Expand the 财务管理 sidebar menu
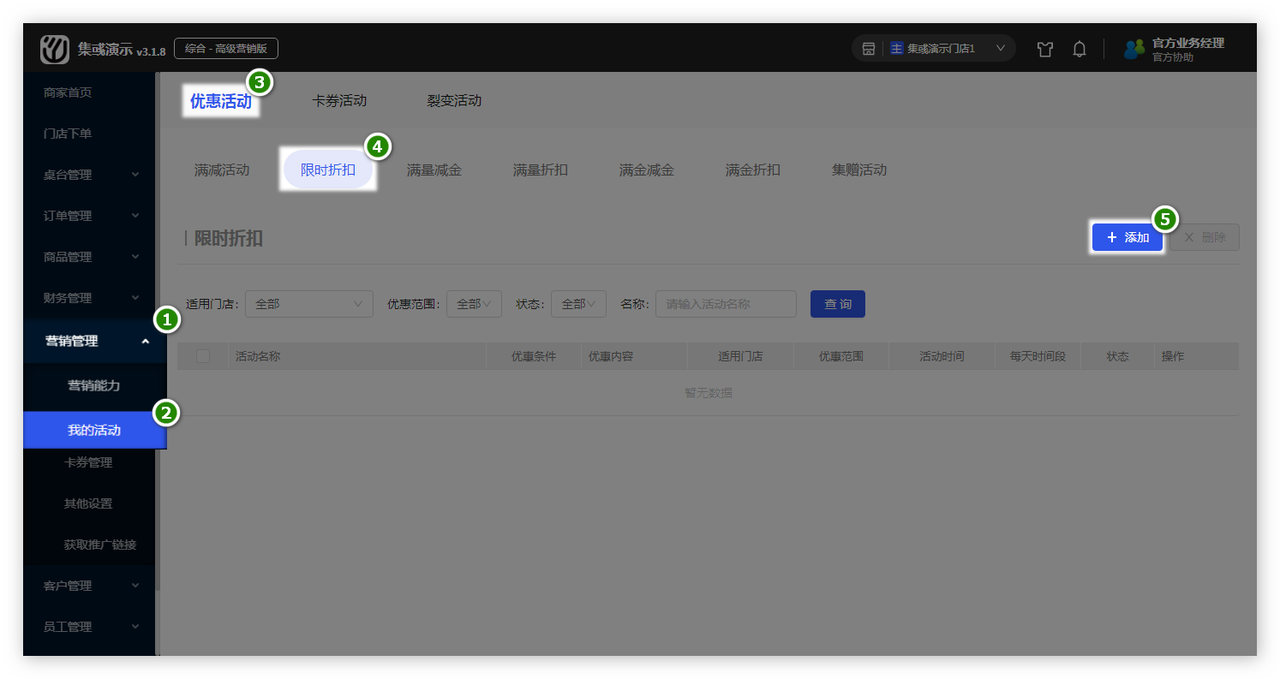Image resolution: width=1280 pixels, height=679 pixels. coord(90,297)
